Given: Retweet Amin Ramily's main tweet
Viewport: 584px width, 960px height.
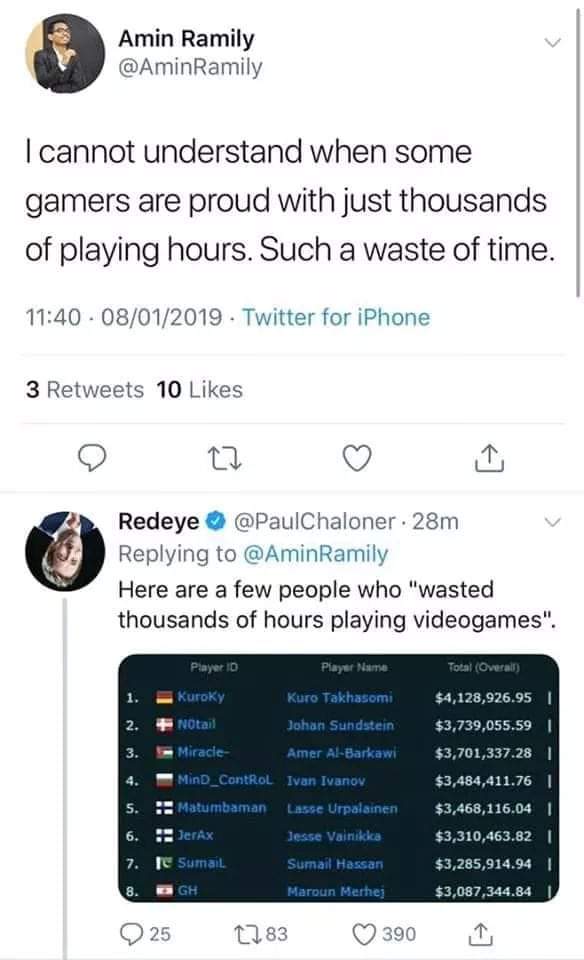Looking at the screenshot, I should [x=225, y=458].
